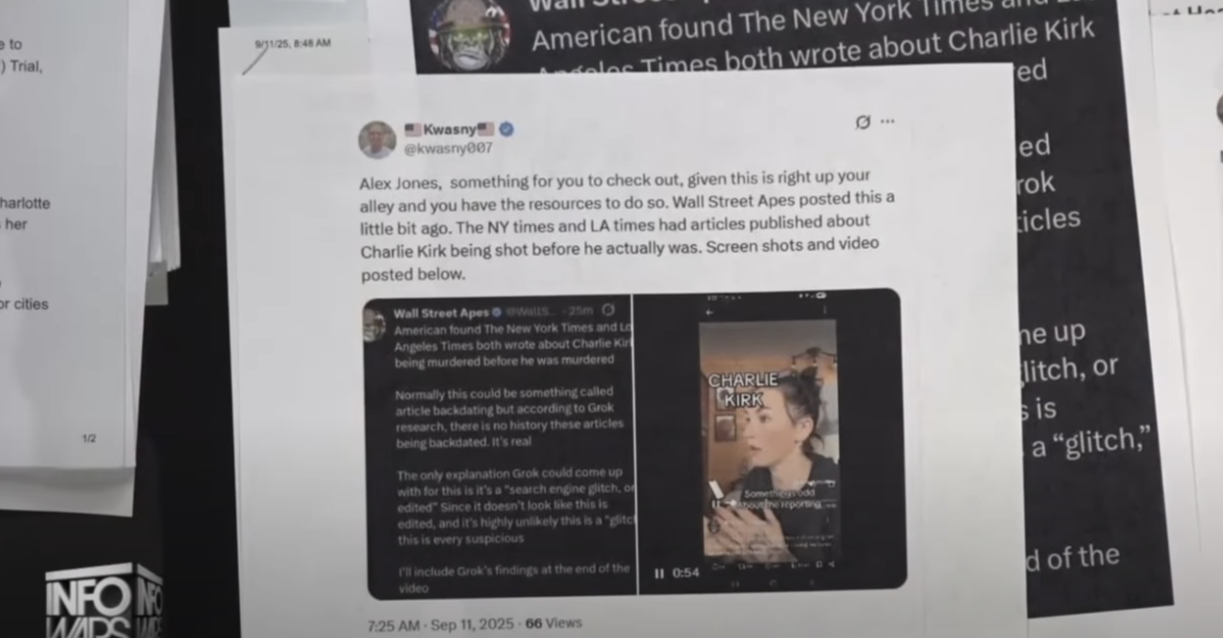Click the Grok icon in the quoted tweet header
The height and width of the screenshot is (638, 1223).
[x=608, y=311]
